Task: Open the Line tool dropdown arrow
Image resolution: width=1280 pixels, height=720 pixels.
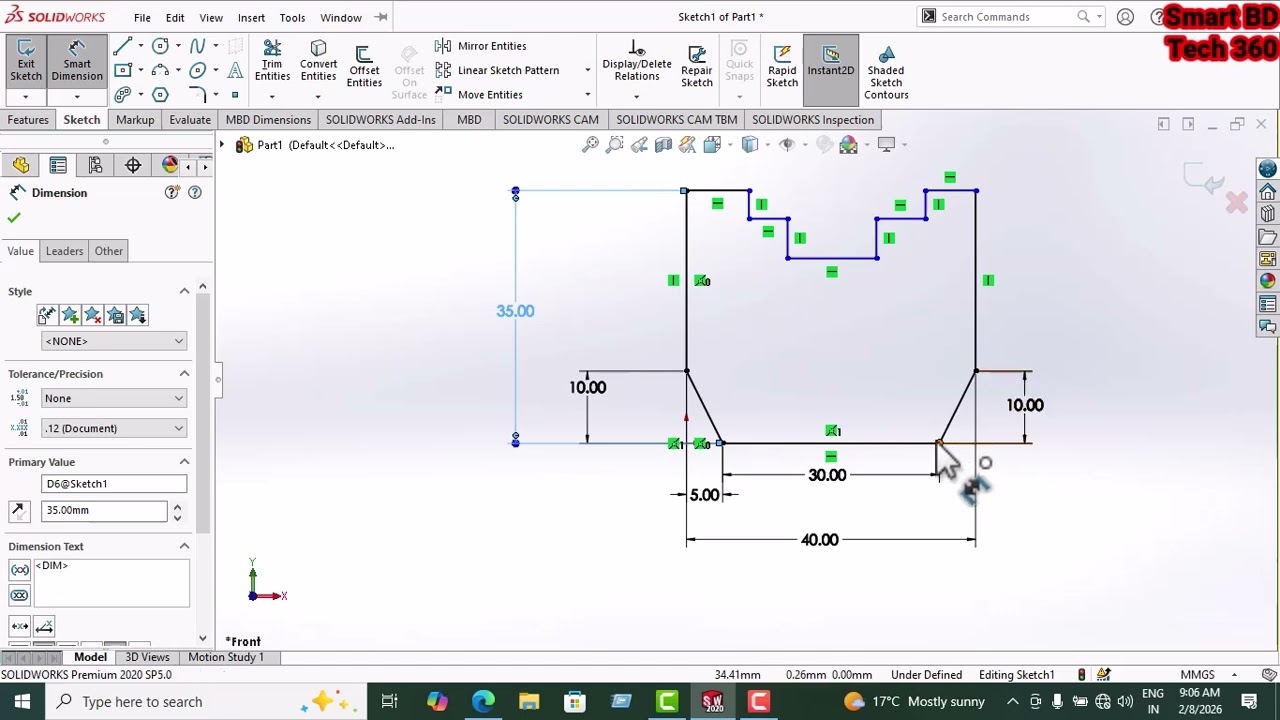Action: tap(140, 46)
